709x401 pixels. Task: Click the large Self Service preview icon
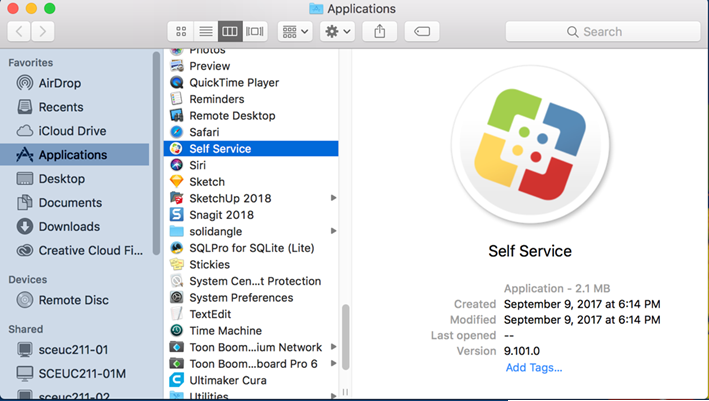click(530, 145)
